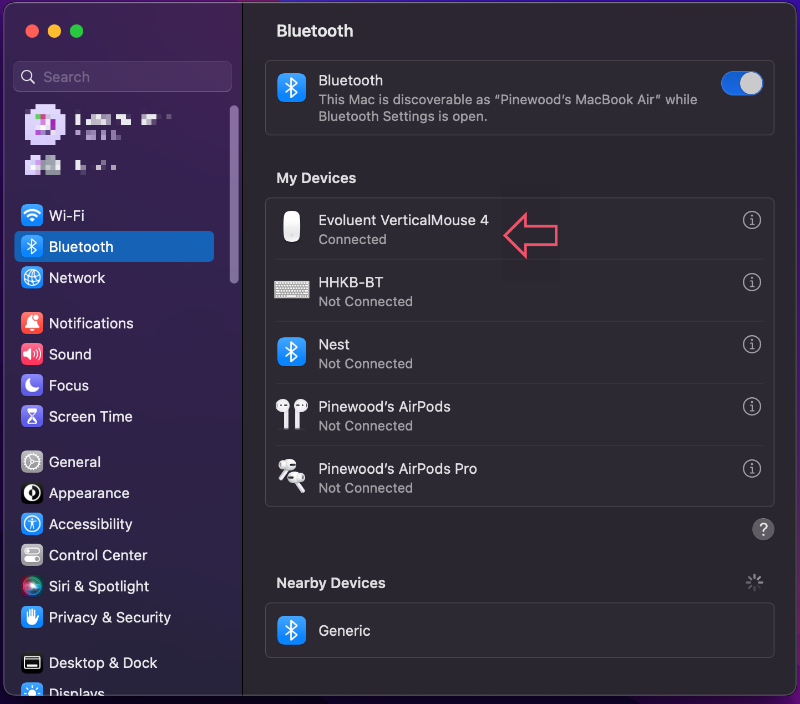Screen dimensions: 800x704
Task: Click the search field in sidebar
Action: point(122,77)
